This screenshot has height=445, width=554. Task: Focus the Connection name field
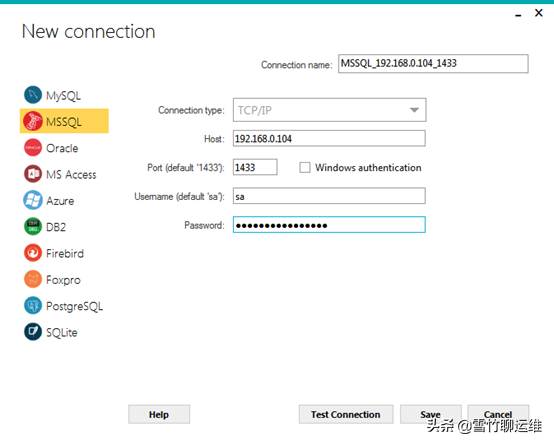[433, 64]
